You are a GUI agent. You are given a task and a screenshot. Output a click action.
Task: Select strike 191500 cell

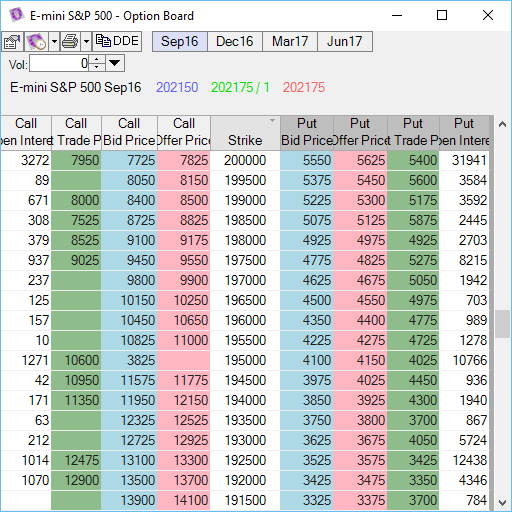(x=245, y=501)
